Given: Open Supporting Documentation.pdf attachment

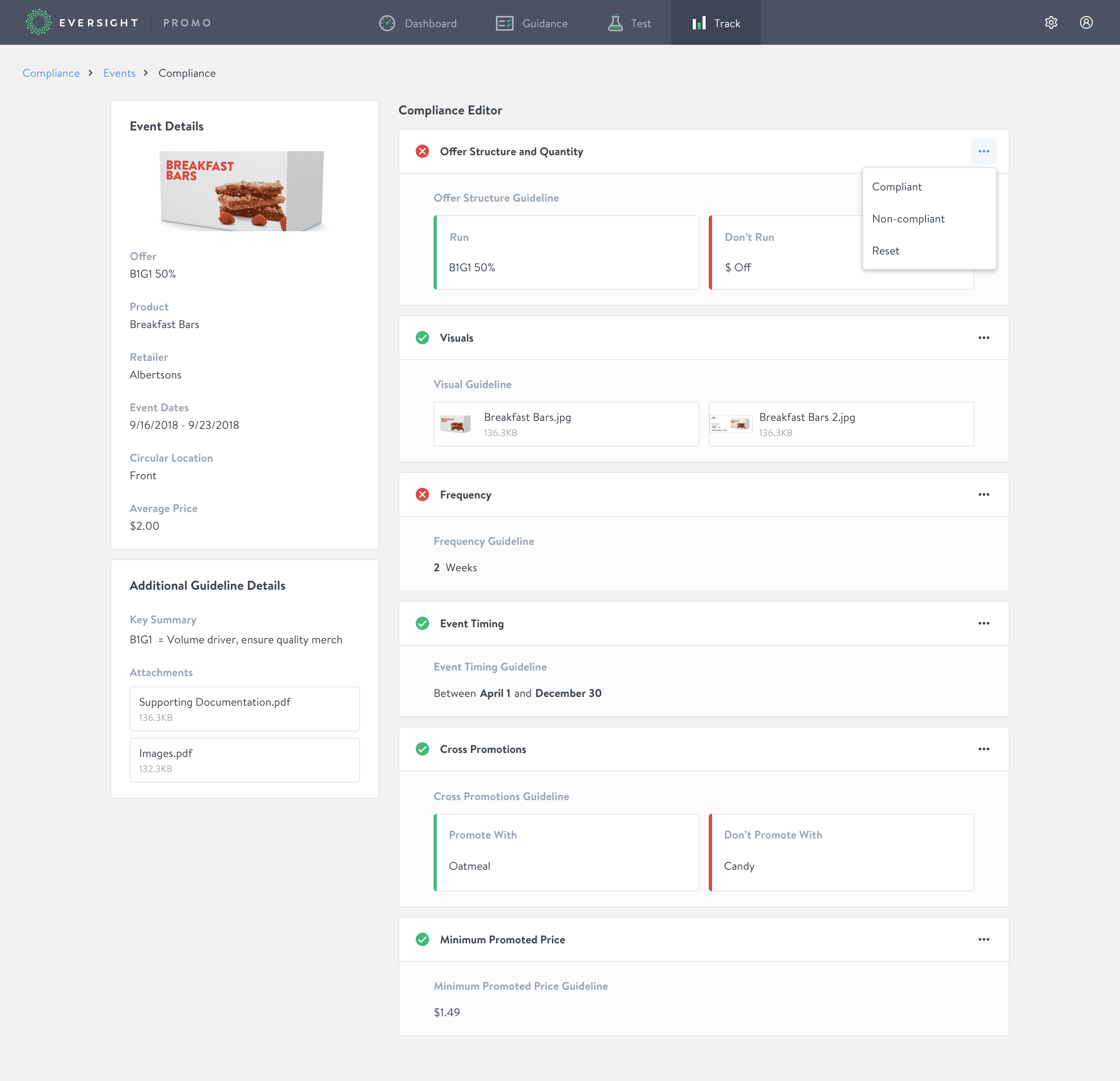Looking at the screenshot, I should pos(244,708).
